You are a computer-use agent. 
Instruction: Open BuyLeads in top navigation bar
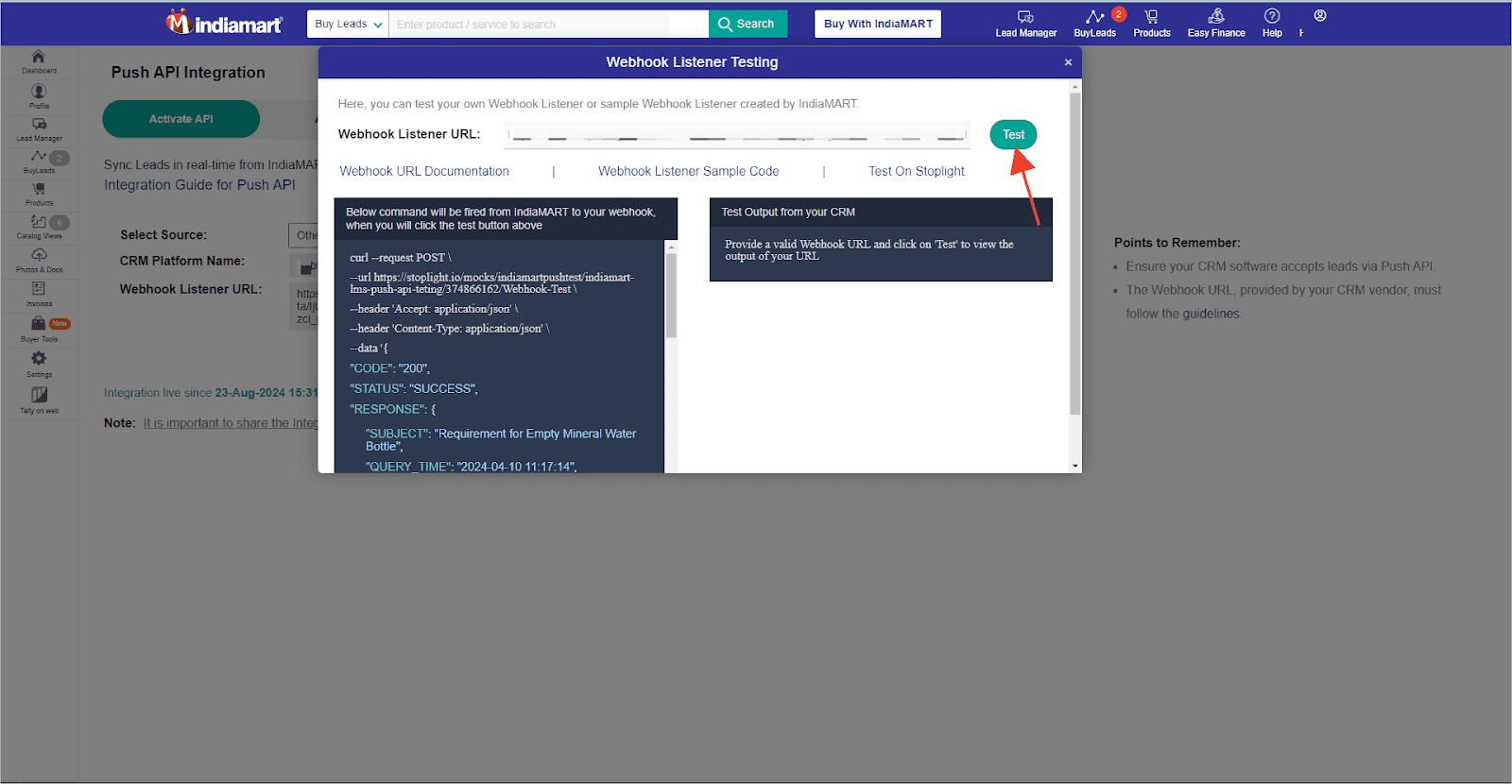click(1095, 24)
